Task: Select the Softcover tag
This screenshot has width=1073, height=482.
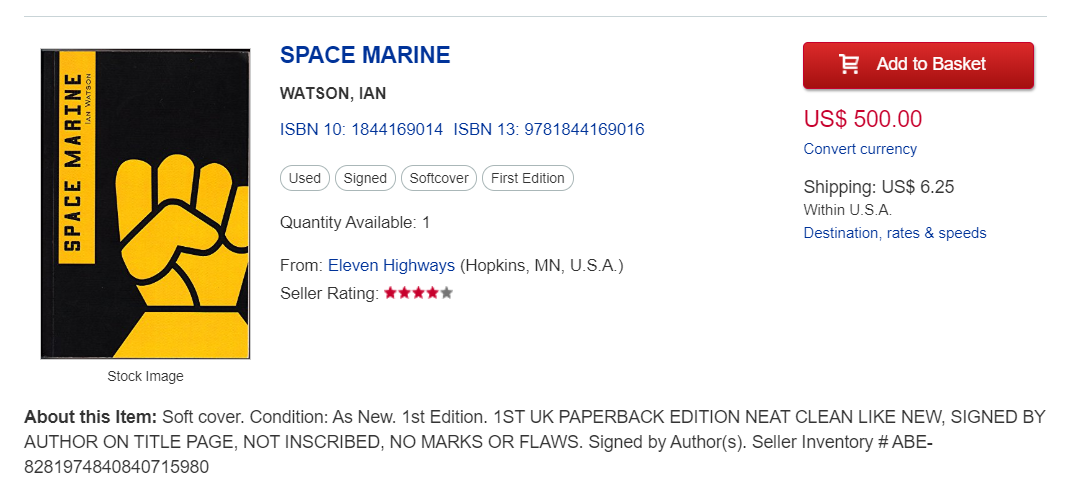Action: [x=439, y=178]
